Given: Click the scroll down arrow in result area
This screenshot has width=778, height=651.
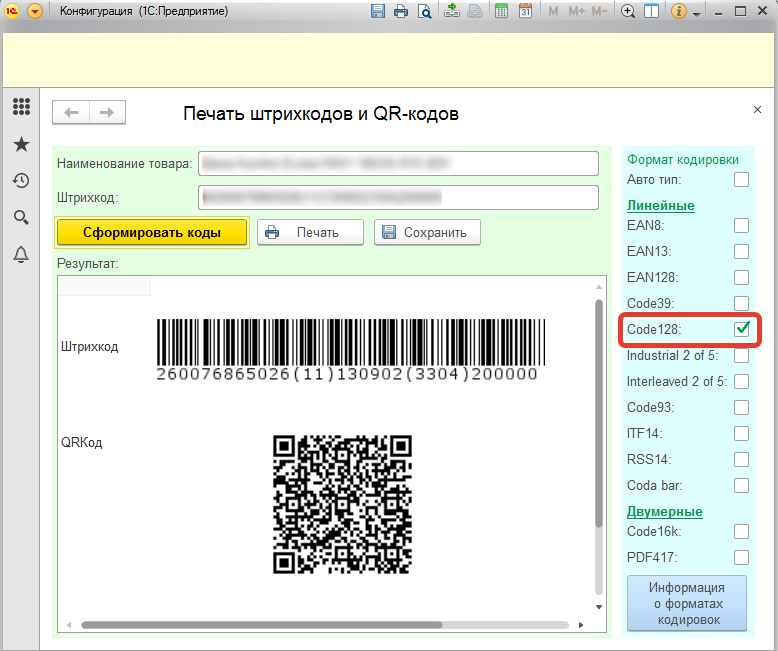Looking at the screenshot, I should 599,607.
